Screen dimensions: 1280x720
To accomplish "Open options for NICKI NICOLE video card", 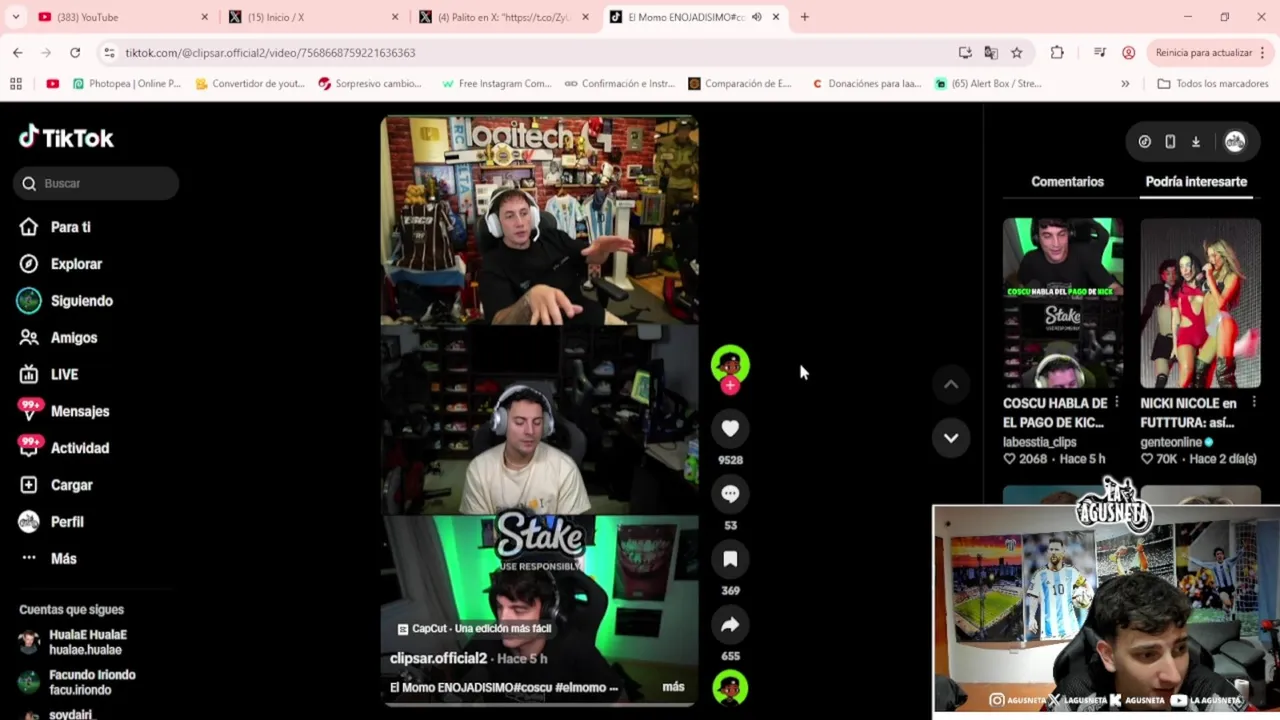I will pyautogui.click(x=1254, y=403).
